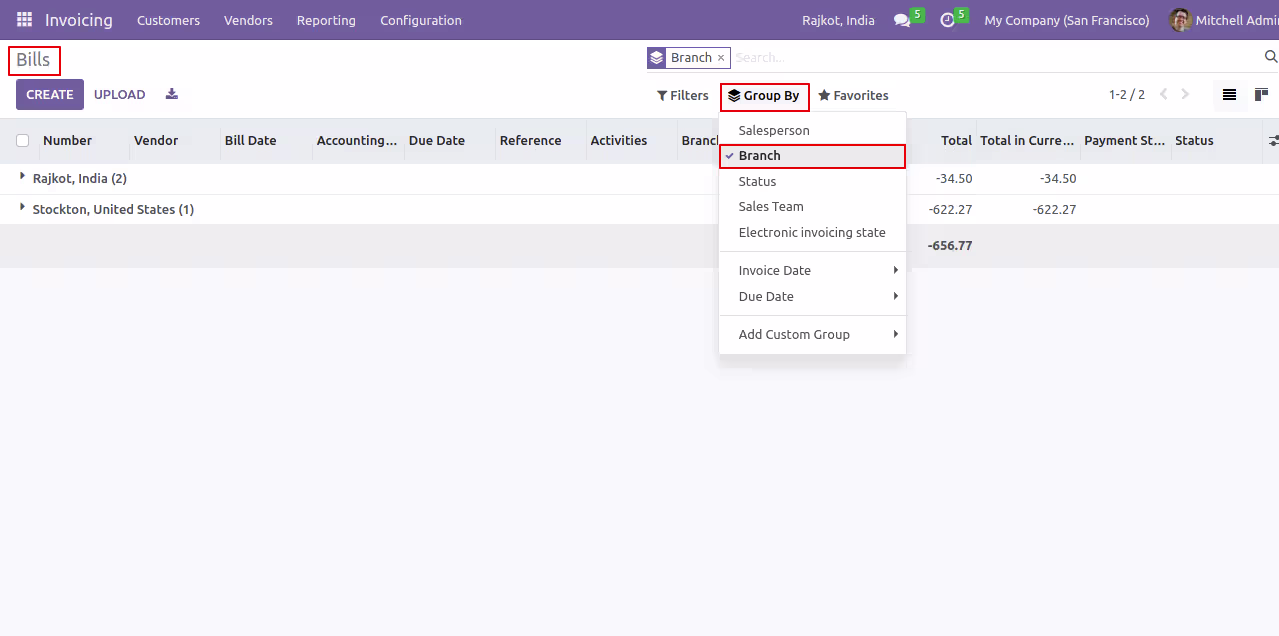Switch to kanban view icon
The width and height of the screenshot is (1279, 636).
coord(1262,95)
